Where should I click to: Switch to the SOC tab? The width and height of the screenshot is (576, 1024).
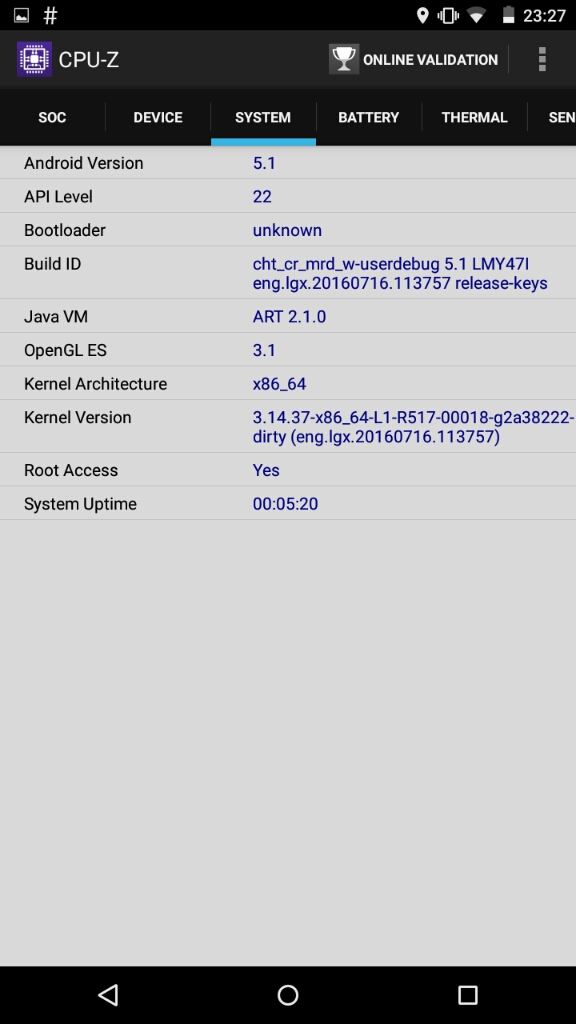coord(52,118)
